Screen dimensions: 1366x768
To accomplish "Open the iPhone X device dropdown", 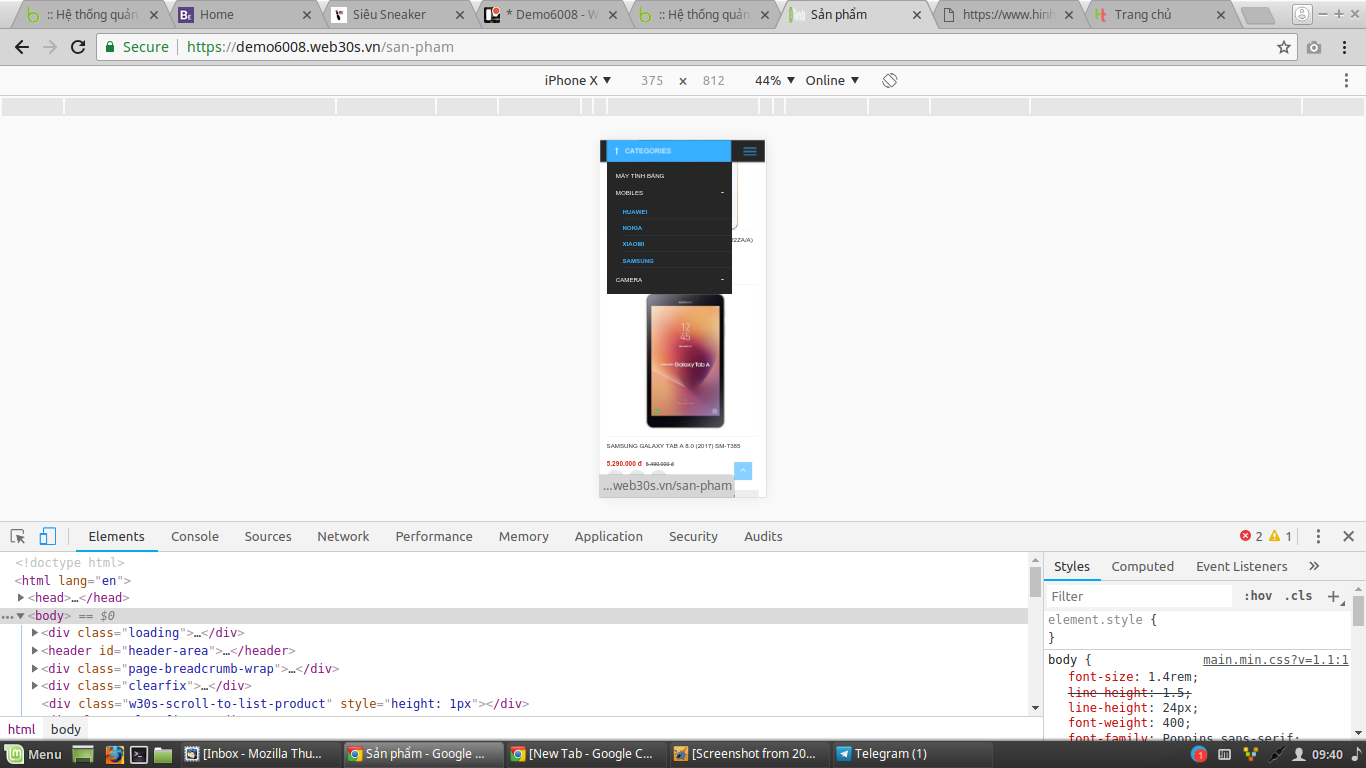I will click(578, 80).
